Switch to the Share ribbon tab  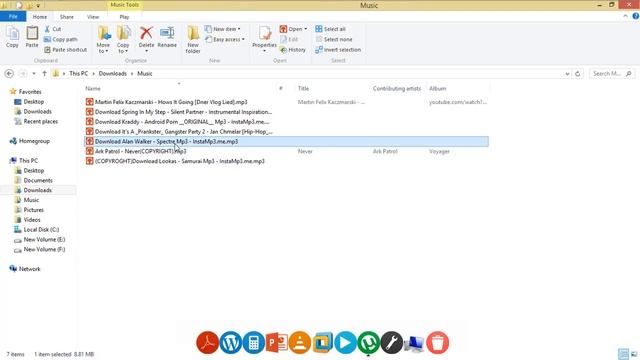(67, 17)
